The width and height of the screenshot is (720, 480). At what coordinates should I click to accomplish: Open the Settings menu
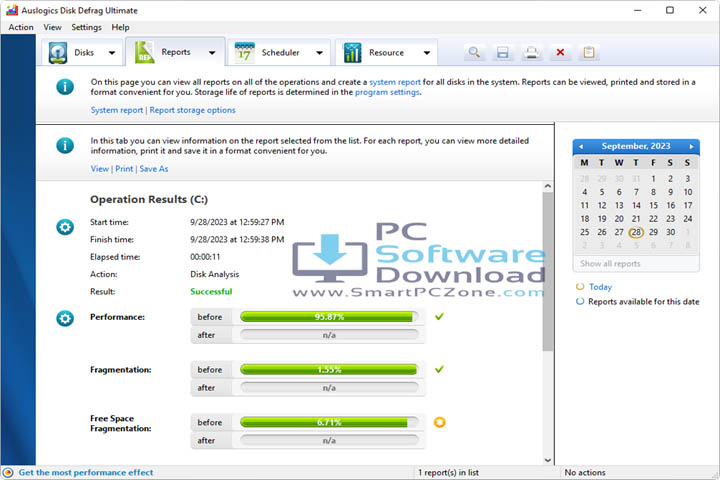(x=86, y=27)
